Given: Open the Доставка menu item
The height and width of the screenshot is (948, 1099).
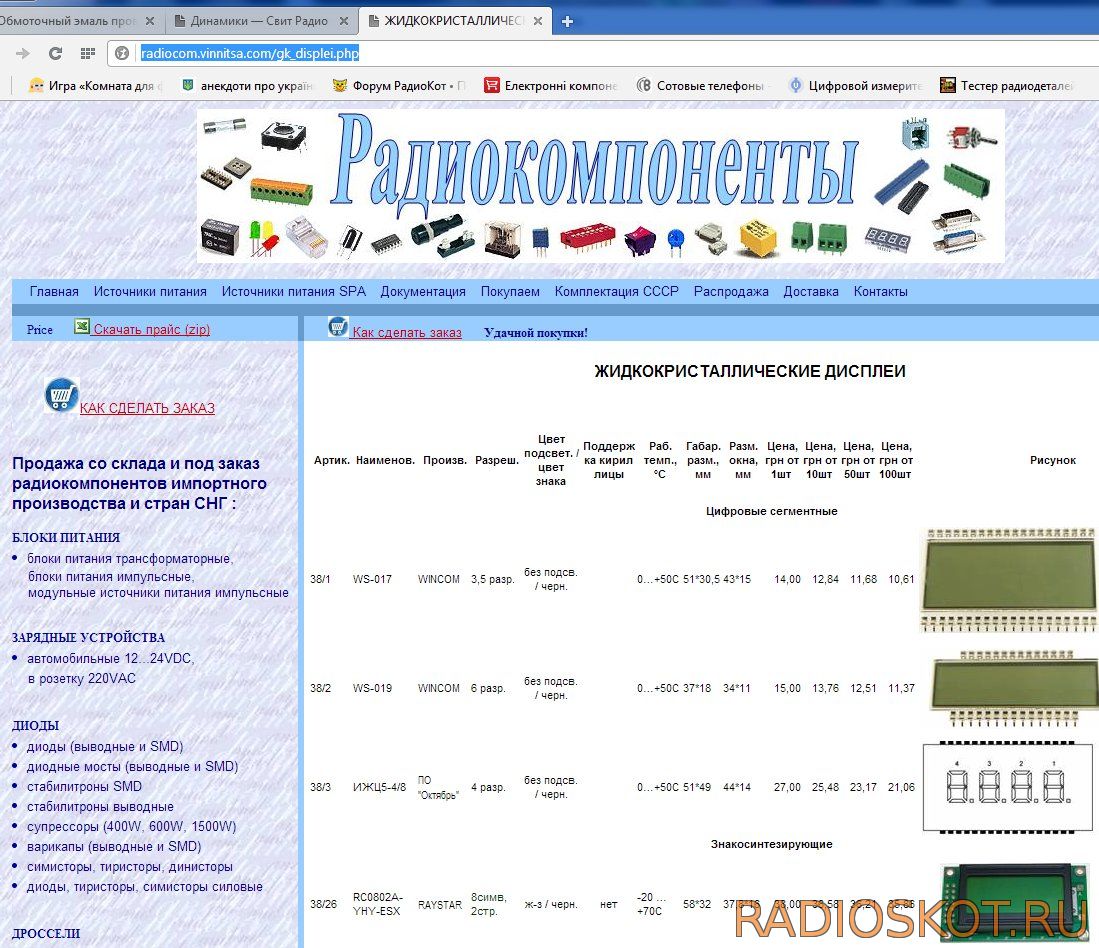Looking at the screenshot, I should click(x=811, y=291).
